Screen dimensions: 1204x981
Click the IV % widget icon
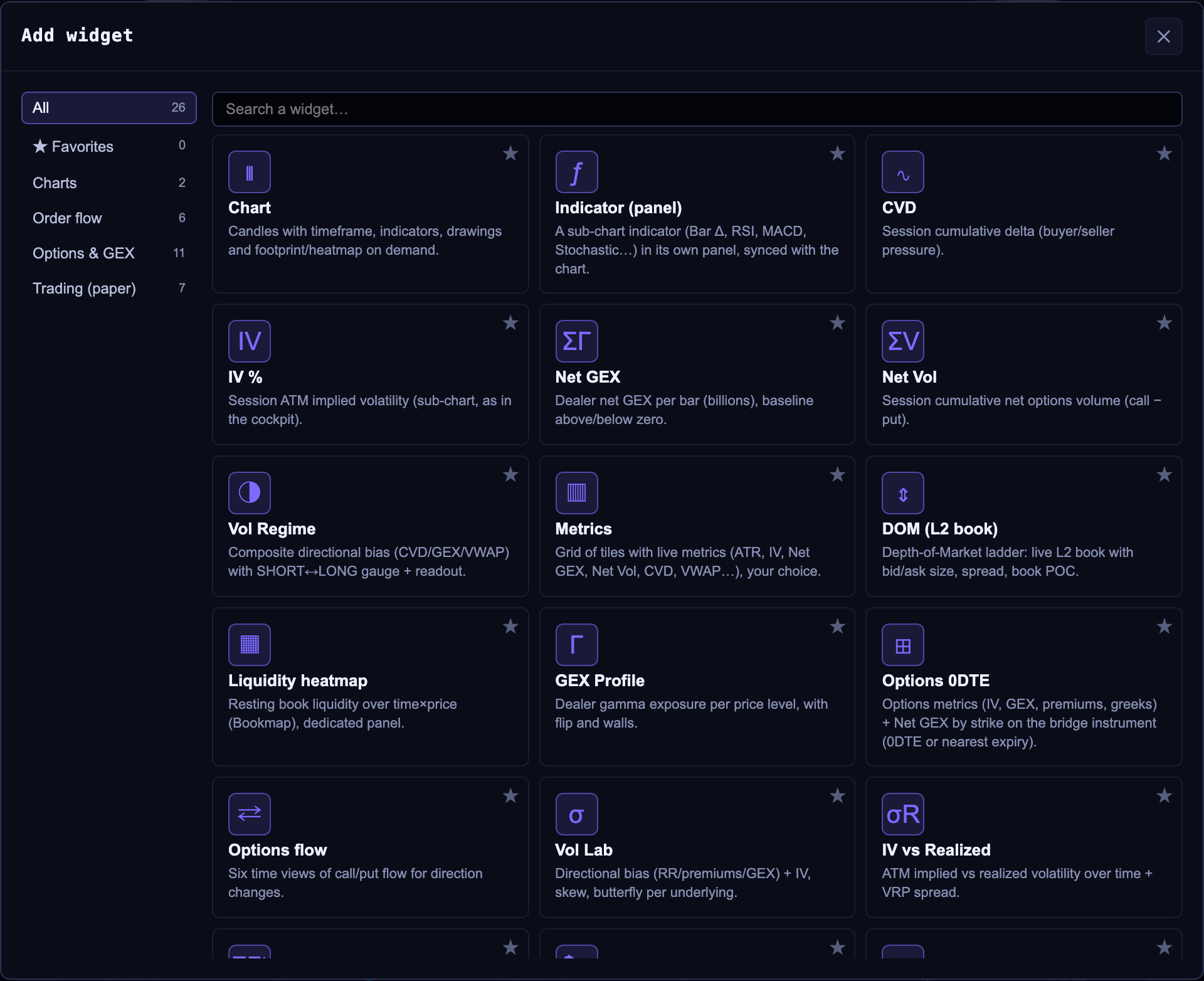pos(249,341)
